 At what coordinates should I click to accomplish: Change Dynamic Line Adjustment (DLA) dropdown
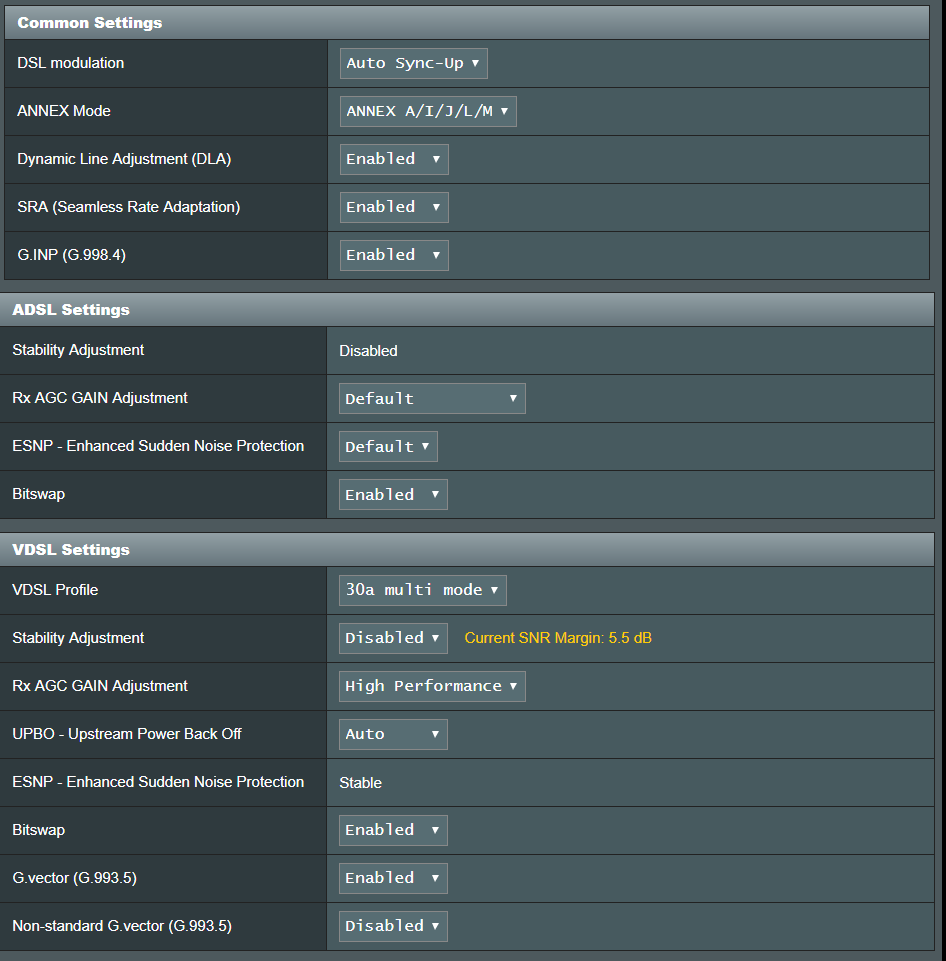[x=394, y=159]
